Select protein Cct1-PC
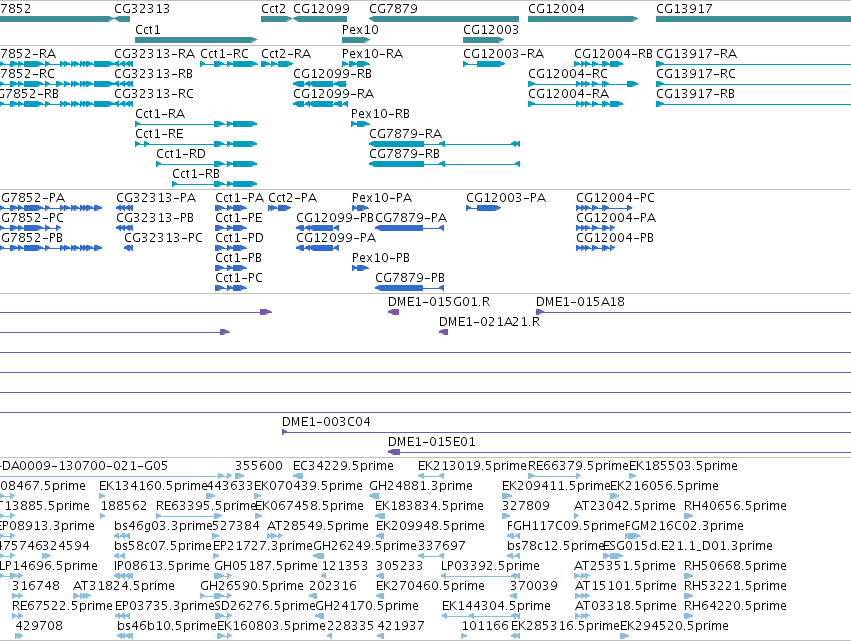The height and width of the screenshot is (641, 851). click(x=231, y=288)
